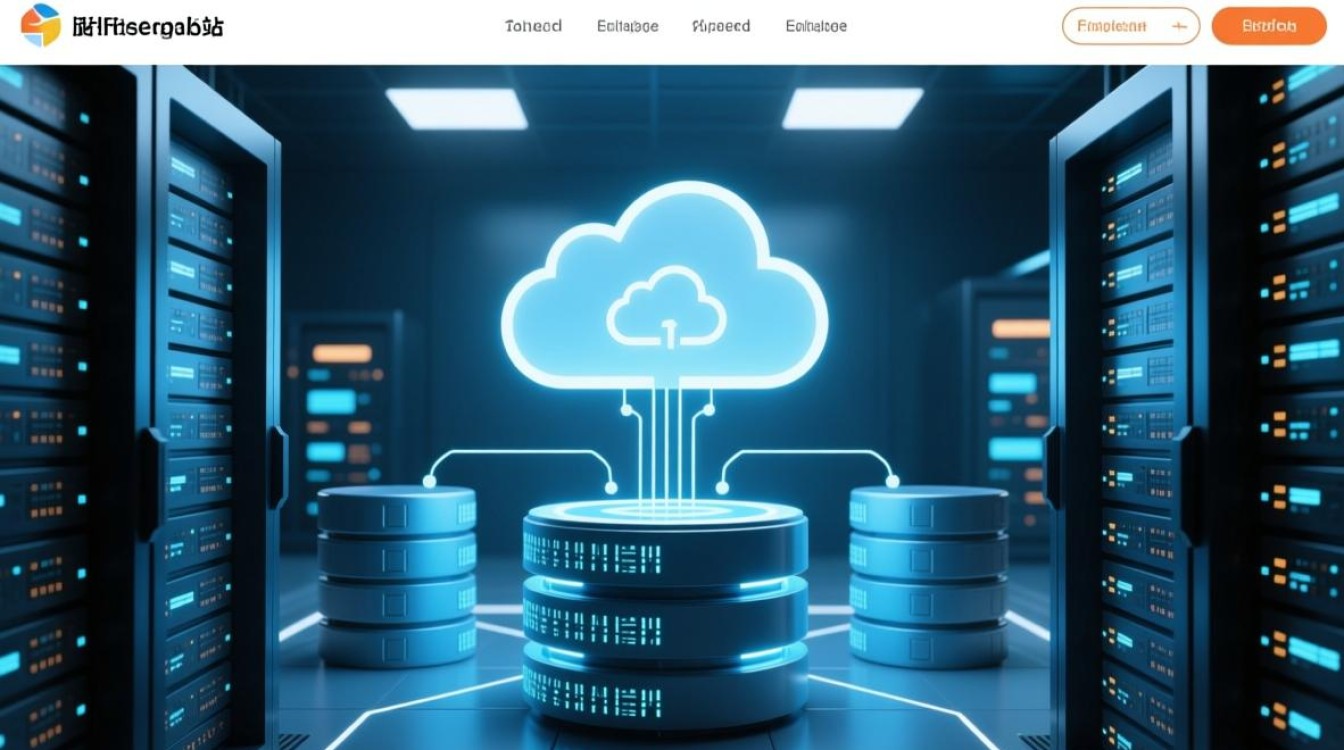Click the right ceiling light panel
Viewport: 1344px width, 750px height.
(x=852, y=108)
